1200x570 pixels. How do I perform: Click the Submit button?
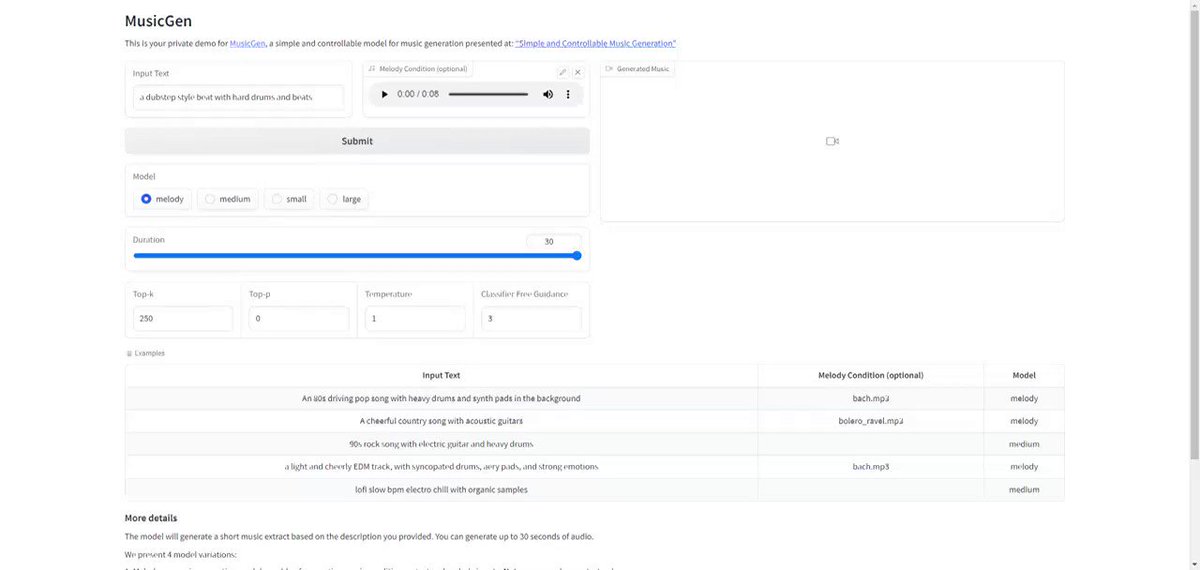[357, 141]
